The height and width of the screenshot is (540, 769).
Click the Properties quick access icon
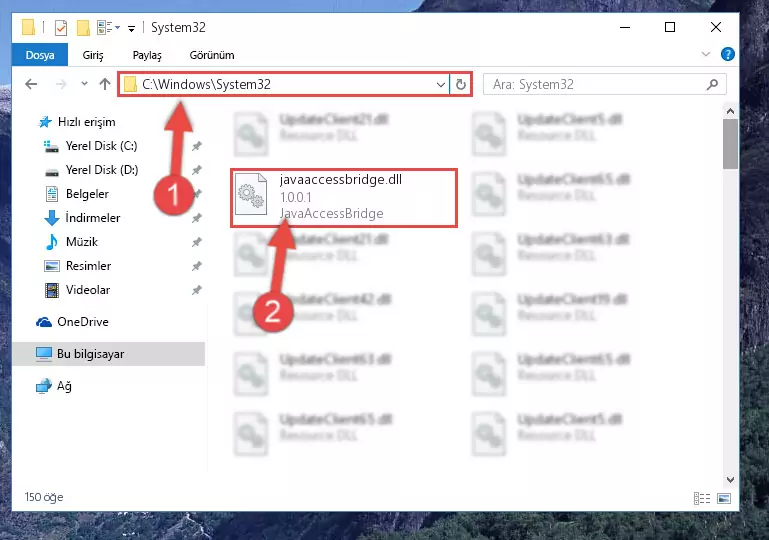pos(61,27)
